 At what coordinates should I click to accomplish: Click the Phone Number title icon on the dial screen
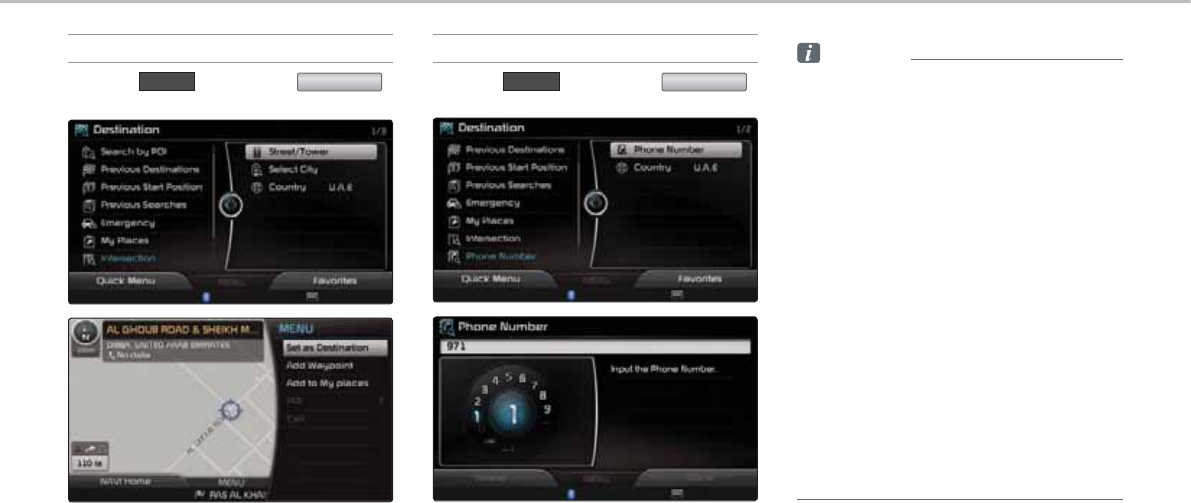pos(446,327)
